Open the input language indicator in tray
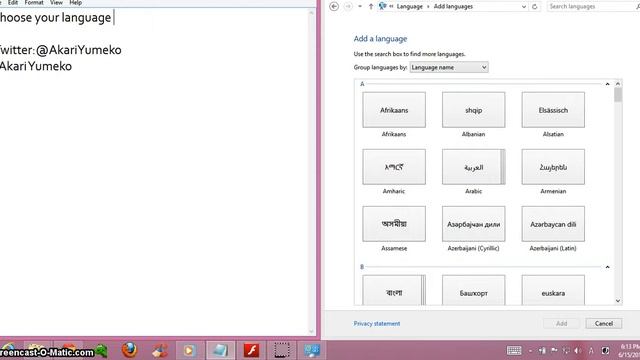The height and width of the screenshot is (360, 640). [591, 351]
